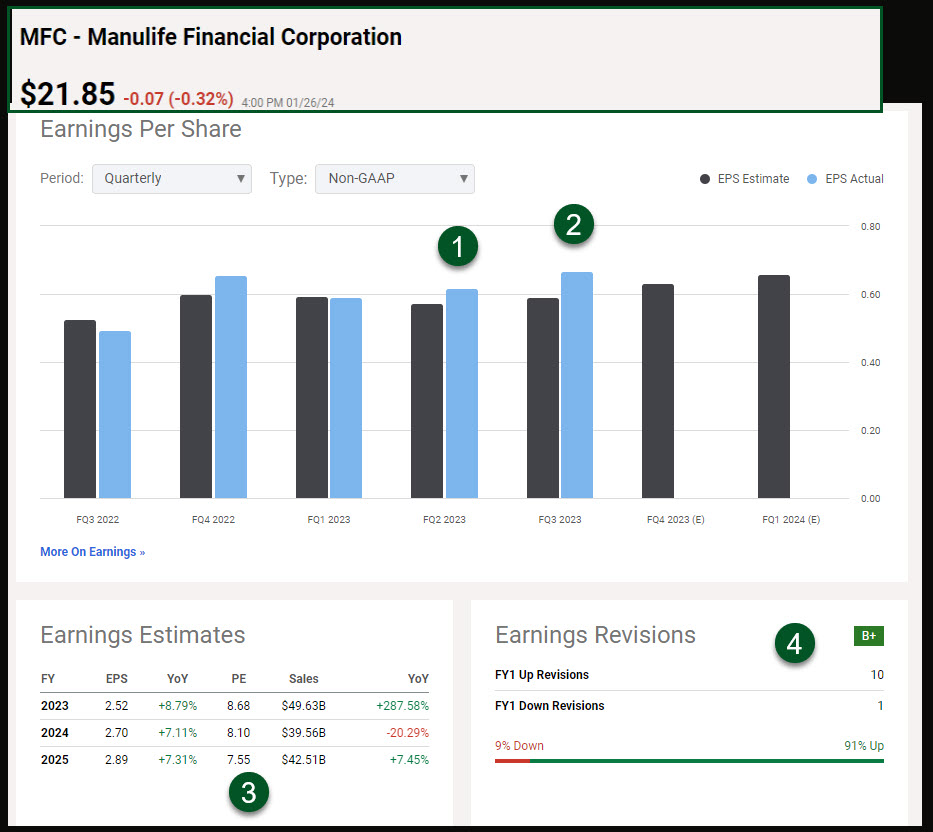Click the FY1 Up Revisions row
This screenshot has height=832, width=933.
[689, 675]
